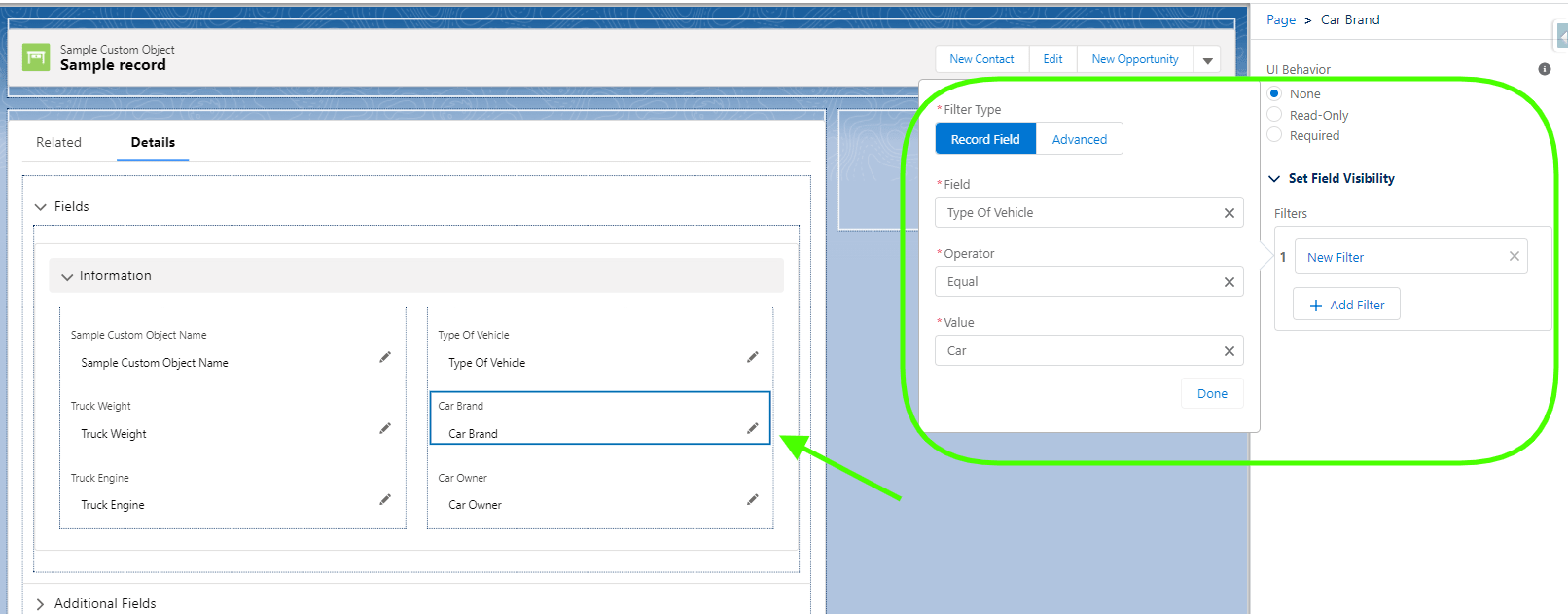This screenshot has width=1568, height=614.
Task: Click the Edit button
Action: point(1052,59)
